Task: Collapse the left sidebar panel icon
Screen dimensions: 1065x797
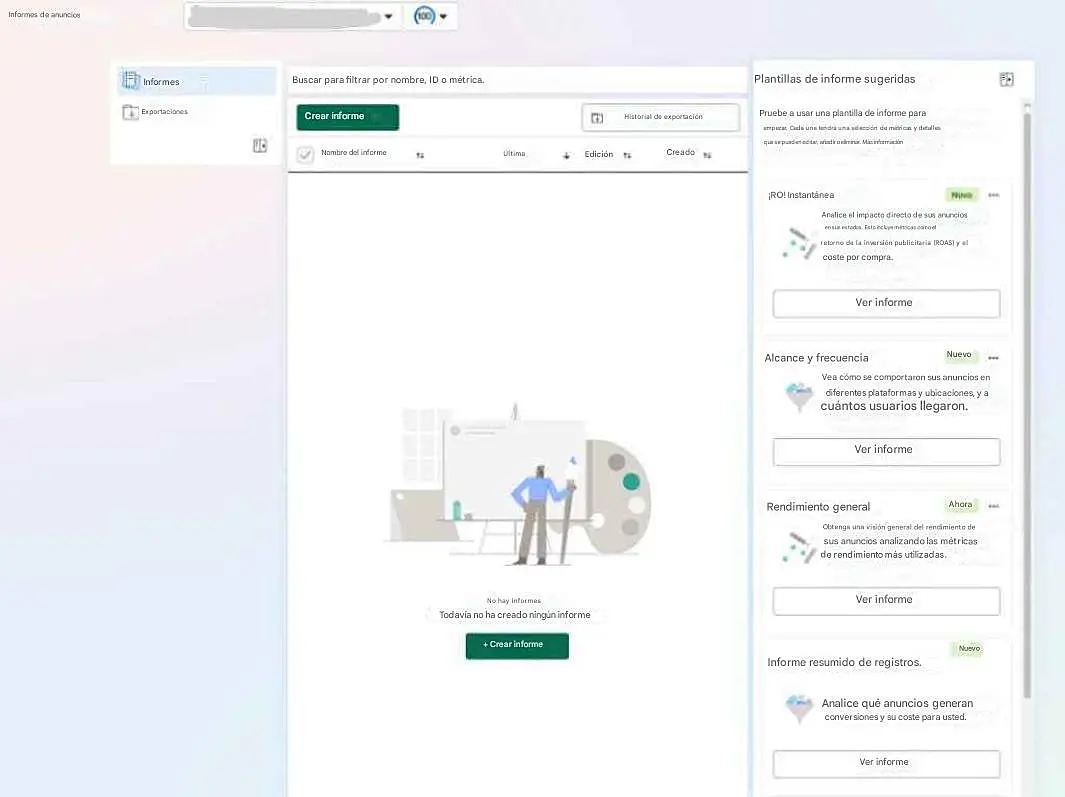Action: point(260,146)
